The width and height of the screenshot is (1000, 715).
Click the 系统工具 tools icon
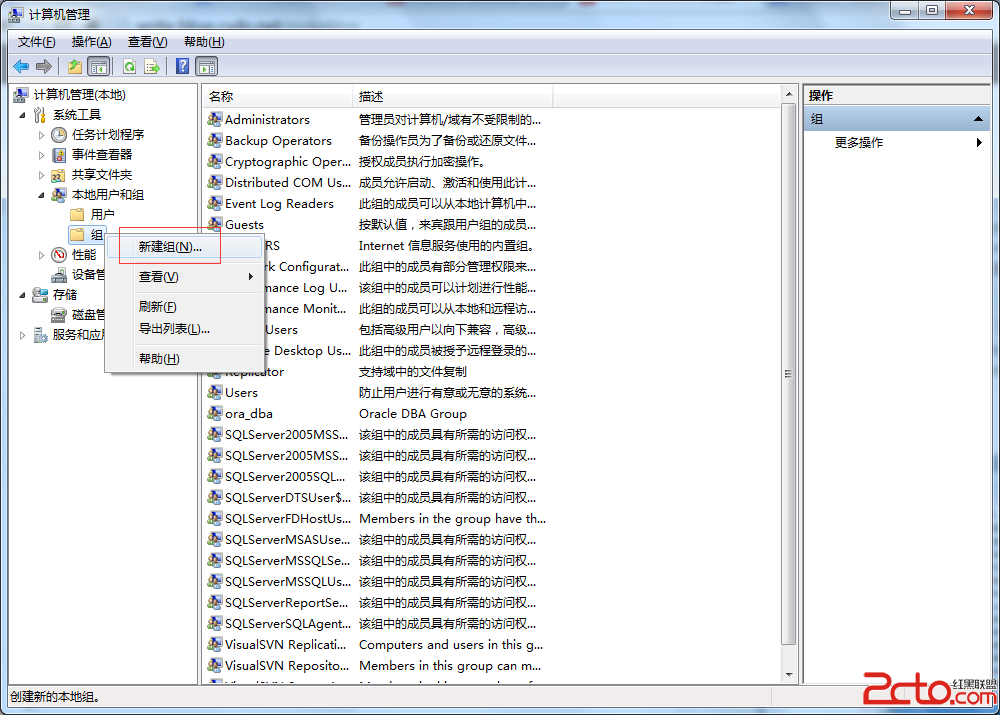[40, 115]
